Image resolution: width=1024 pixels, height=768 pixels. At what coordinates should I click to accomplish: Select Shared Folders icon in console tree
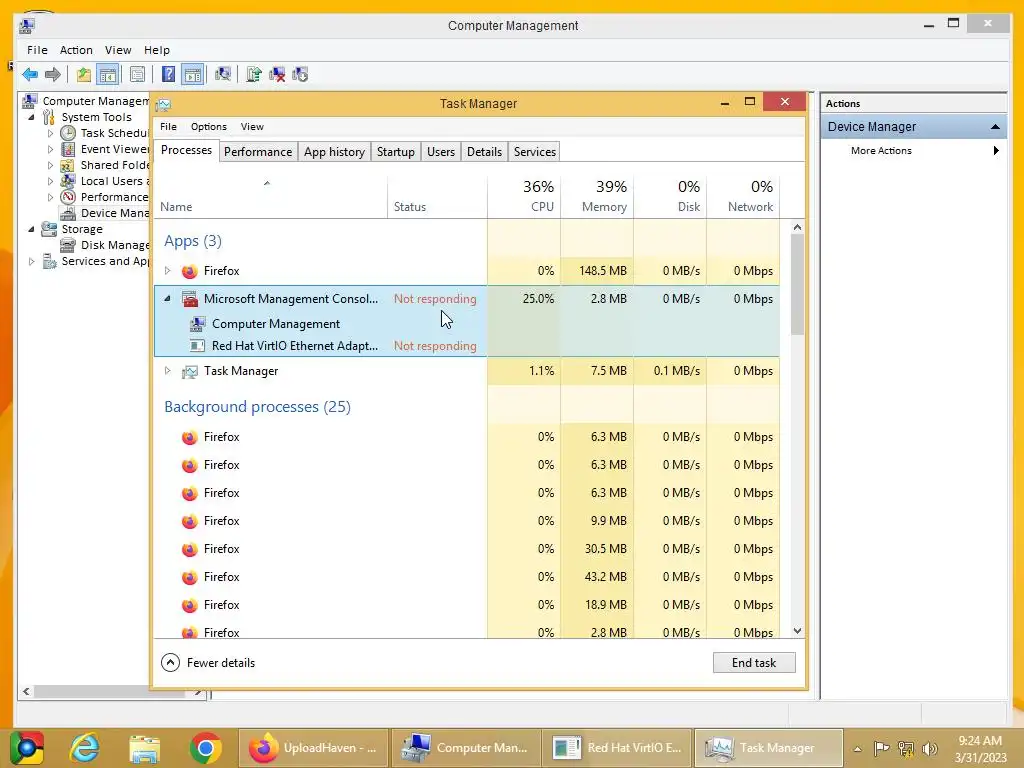pos(68,165)
